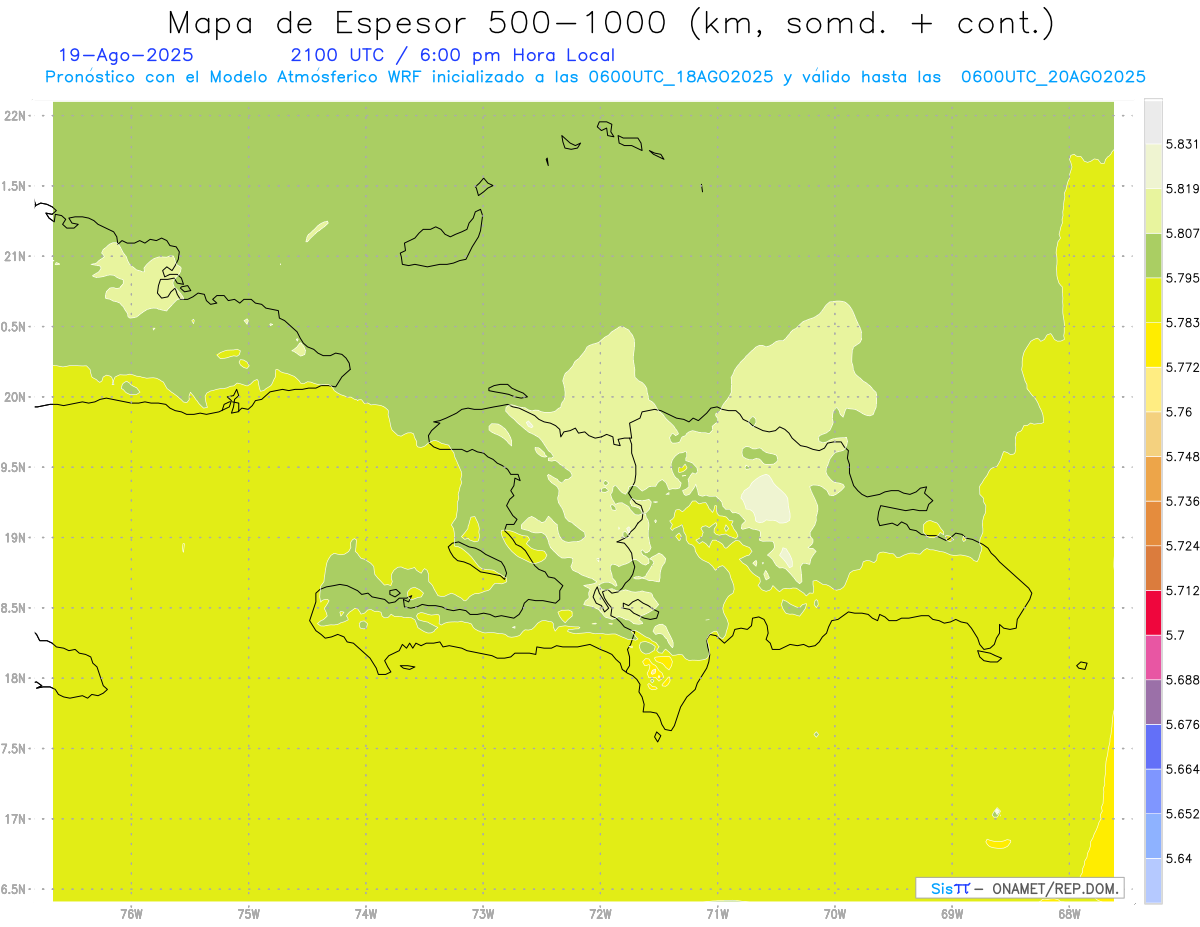Select the date text '19-Ago-2025'

tap(126, 56)
